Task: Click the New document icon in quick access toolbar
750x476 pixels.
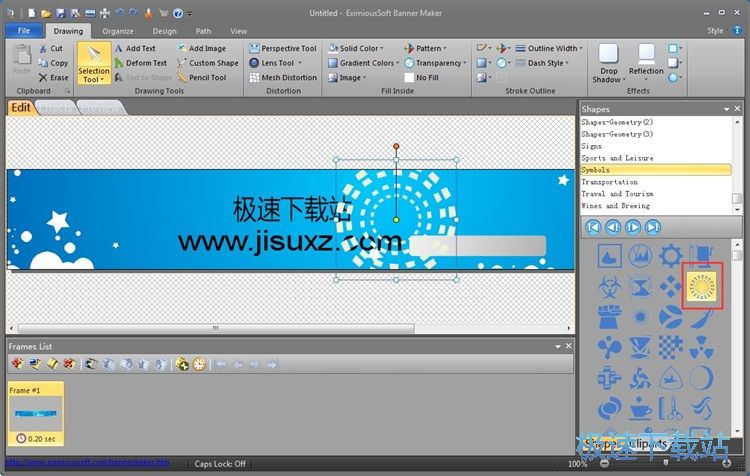Action: click(x=31, y=13)
